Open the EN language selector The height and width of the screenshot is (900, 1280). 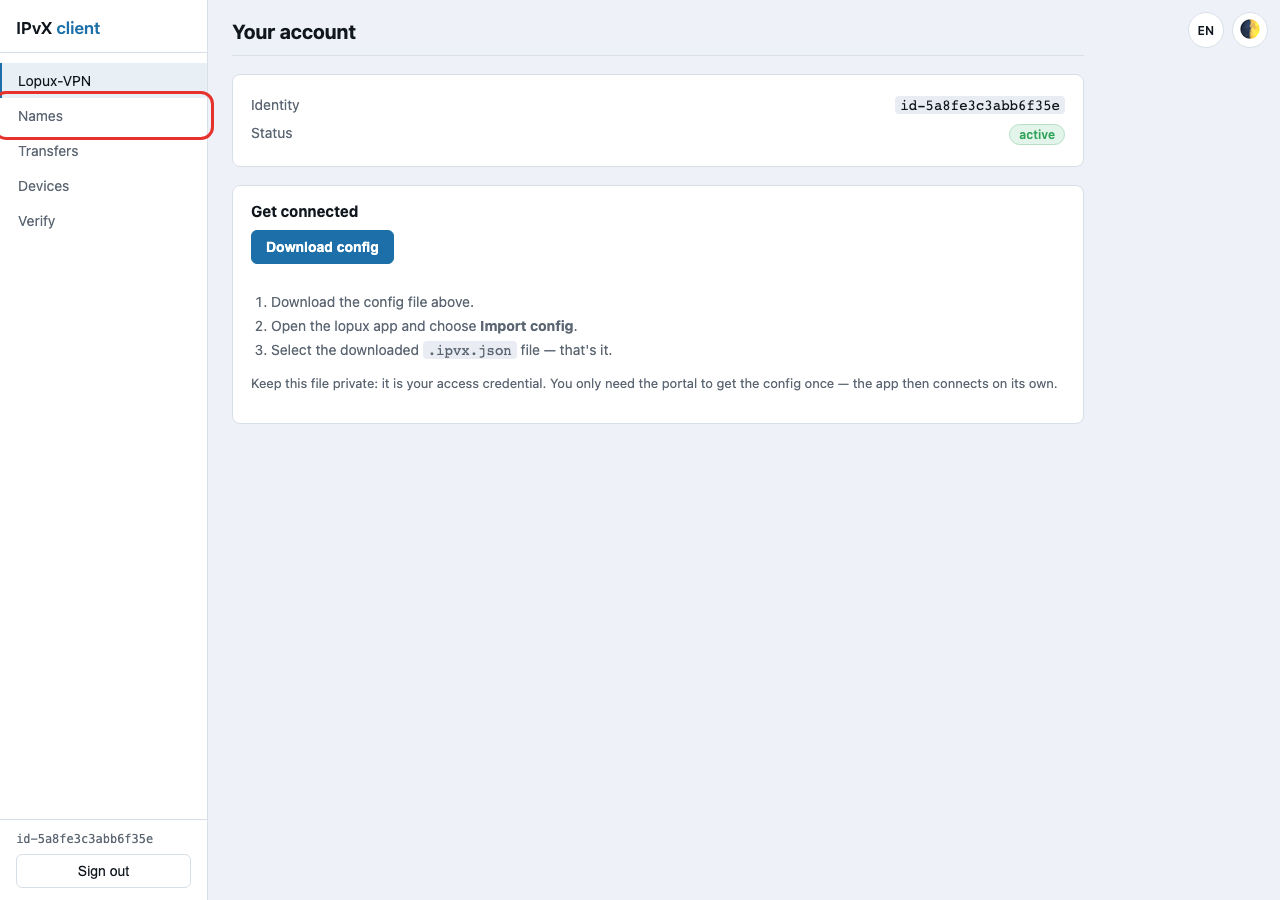pyautogui.click(x=1206, y=30)
